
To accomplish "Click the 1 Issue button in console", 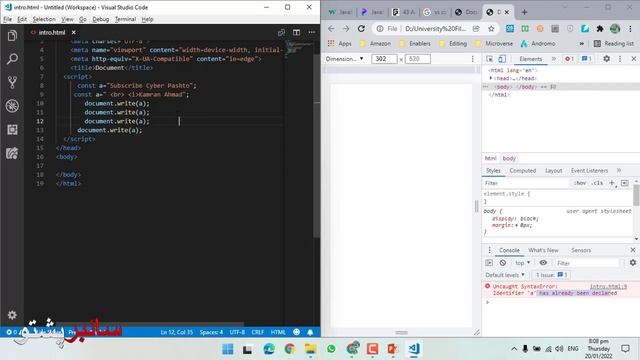I will (551, 275).
